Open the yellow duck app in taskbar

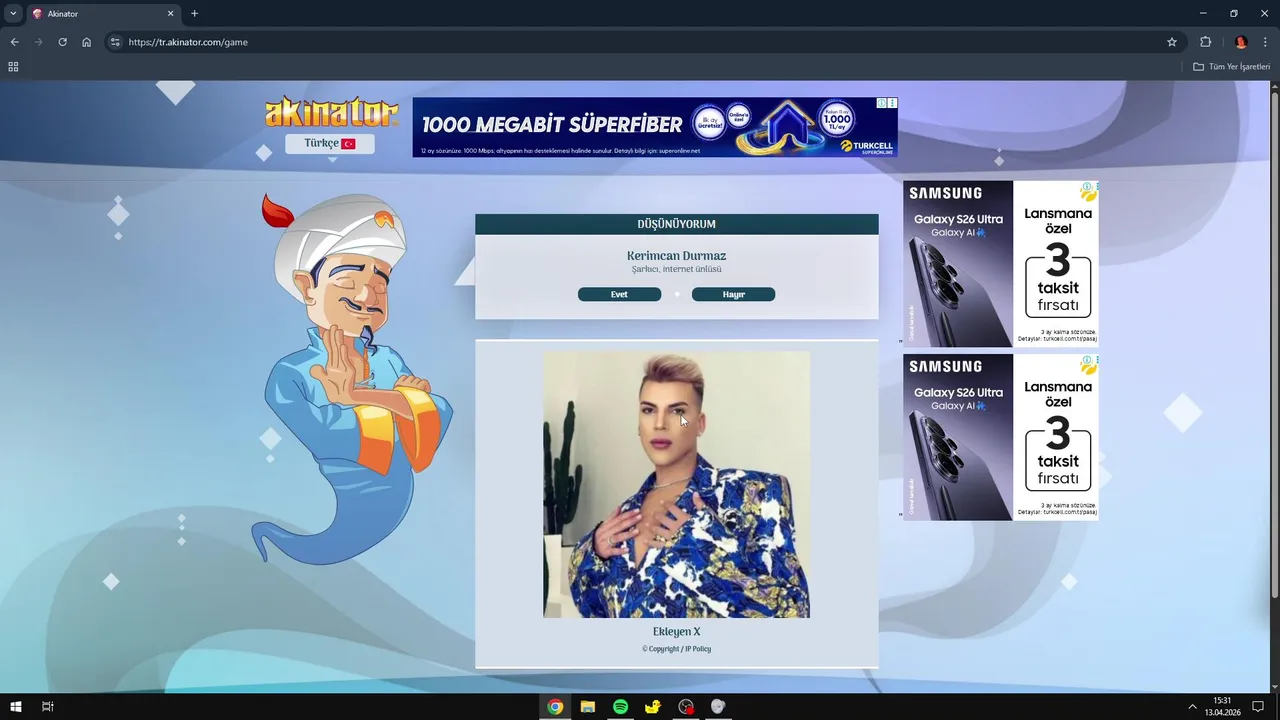(653, 706)
